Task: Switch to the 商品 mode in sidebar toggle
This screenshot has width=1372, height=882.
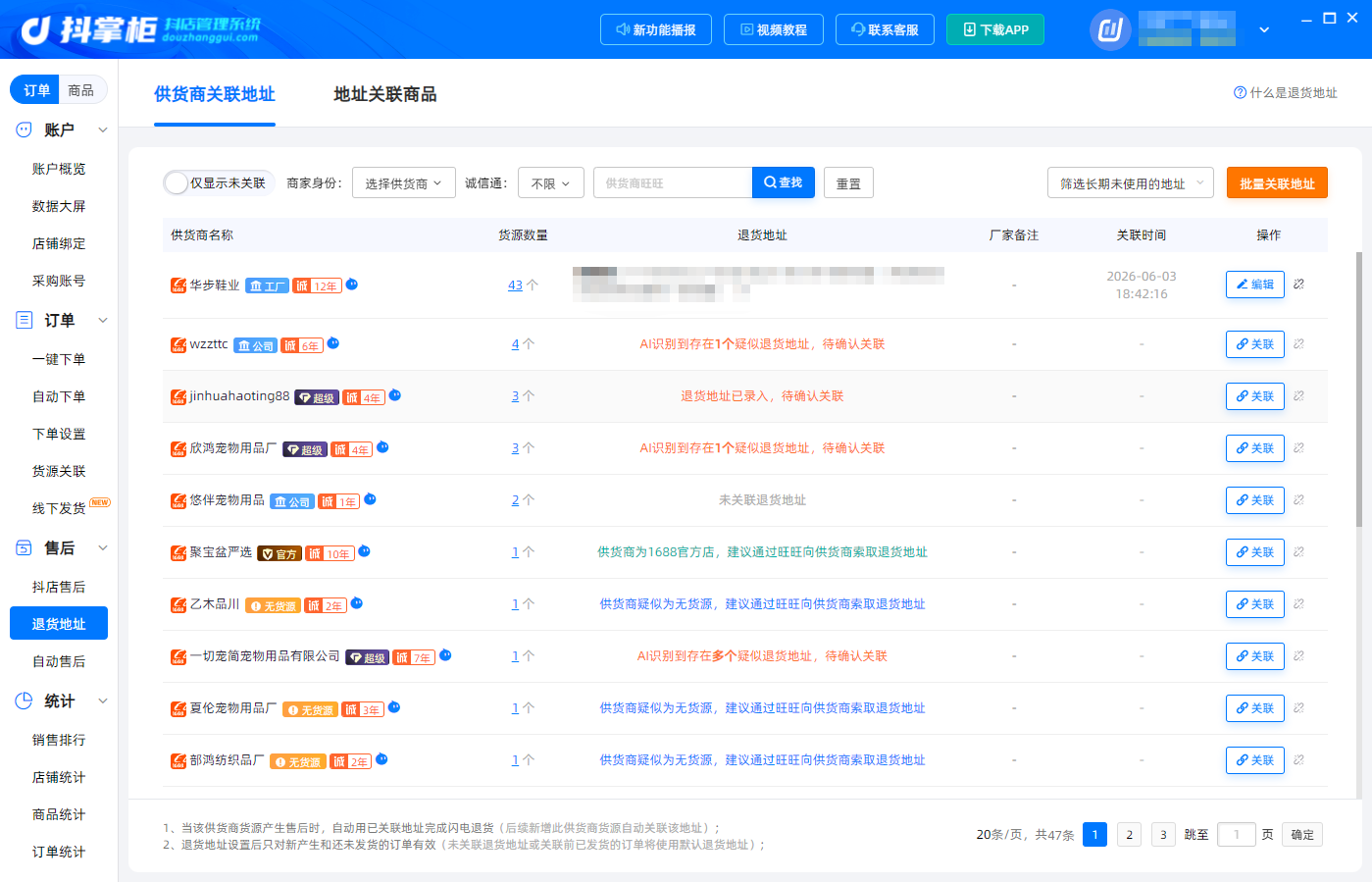Action: (81, 90)
